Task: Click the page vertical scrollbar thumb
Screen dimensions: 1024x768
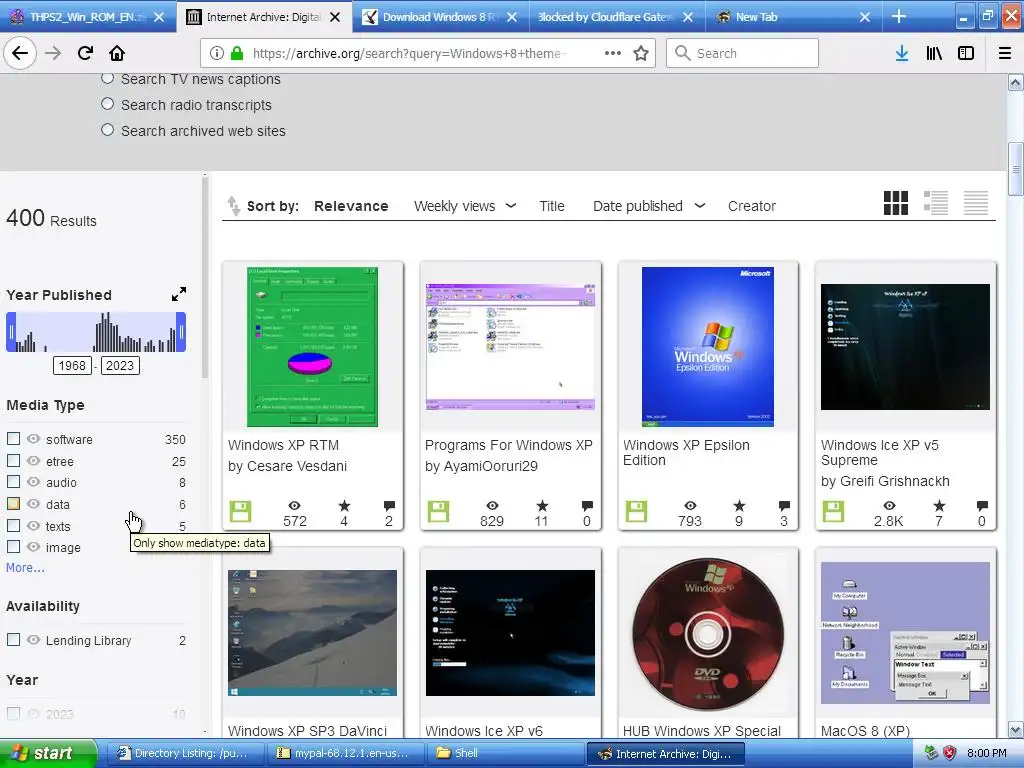Action: click(x=1016, y=168)
